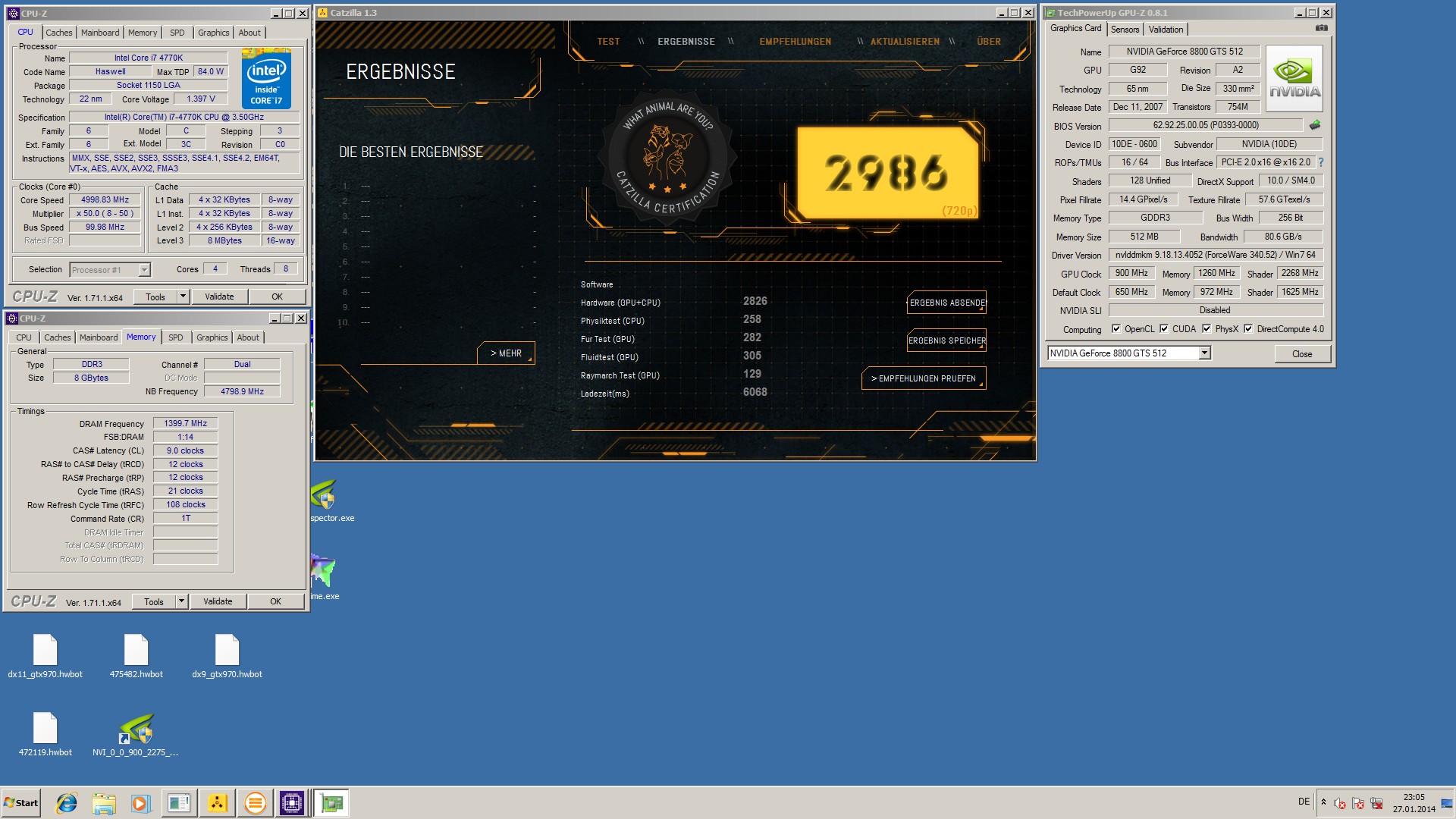Expand Tools dropdown arrow in top CPU-Z

coord(183,297)
